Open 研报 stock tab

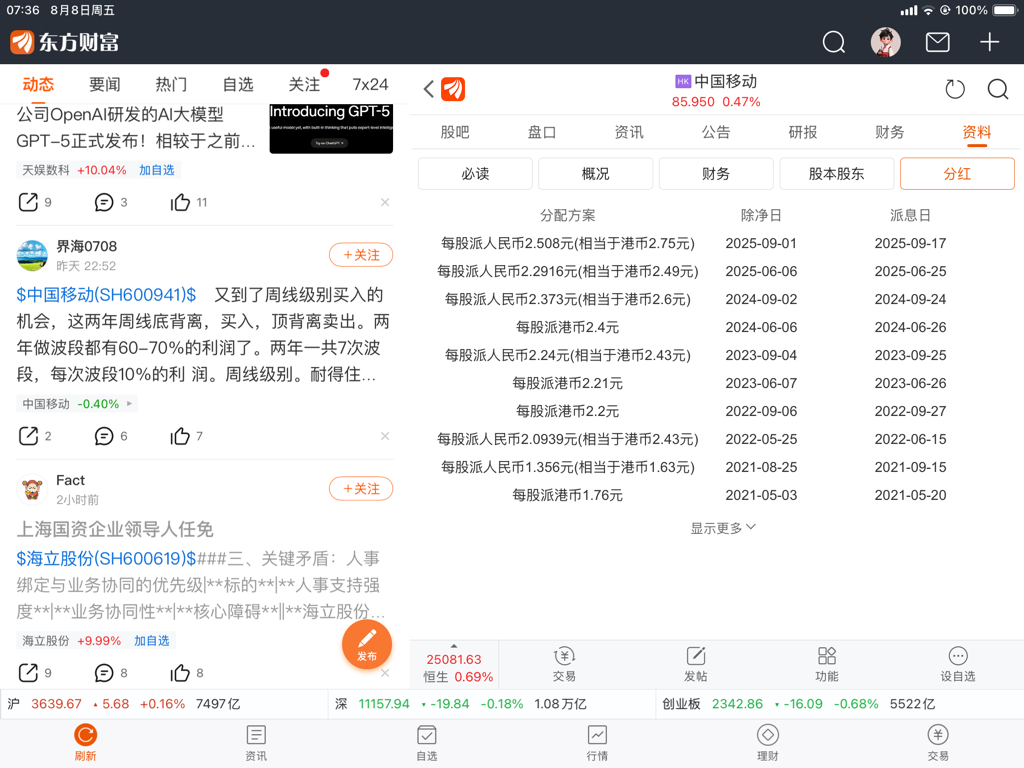tap(803, 133)
